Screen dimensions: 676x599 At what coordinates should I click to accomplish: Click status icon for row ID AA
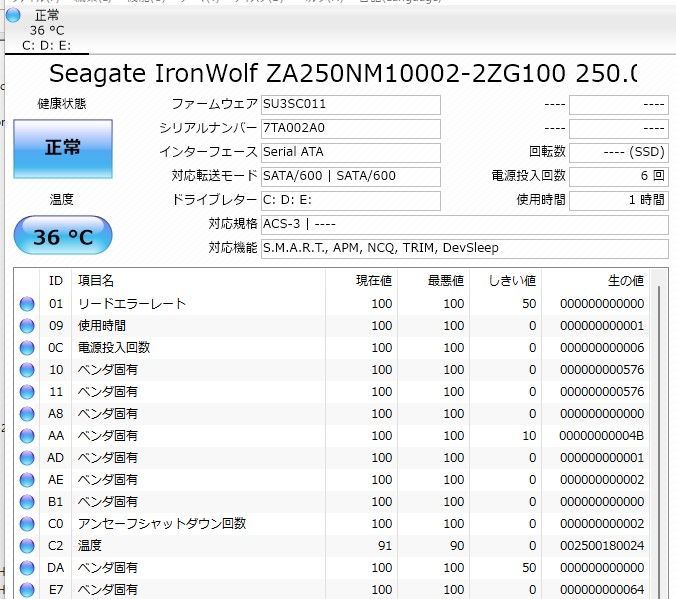coord(27,436)
